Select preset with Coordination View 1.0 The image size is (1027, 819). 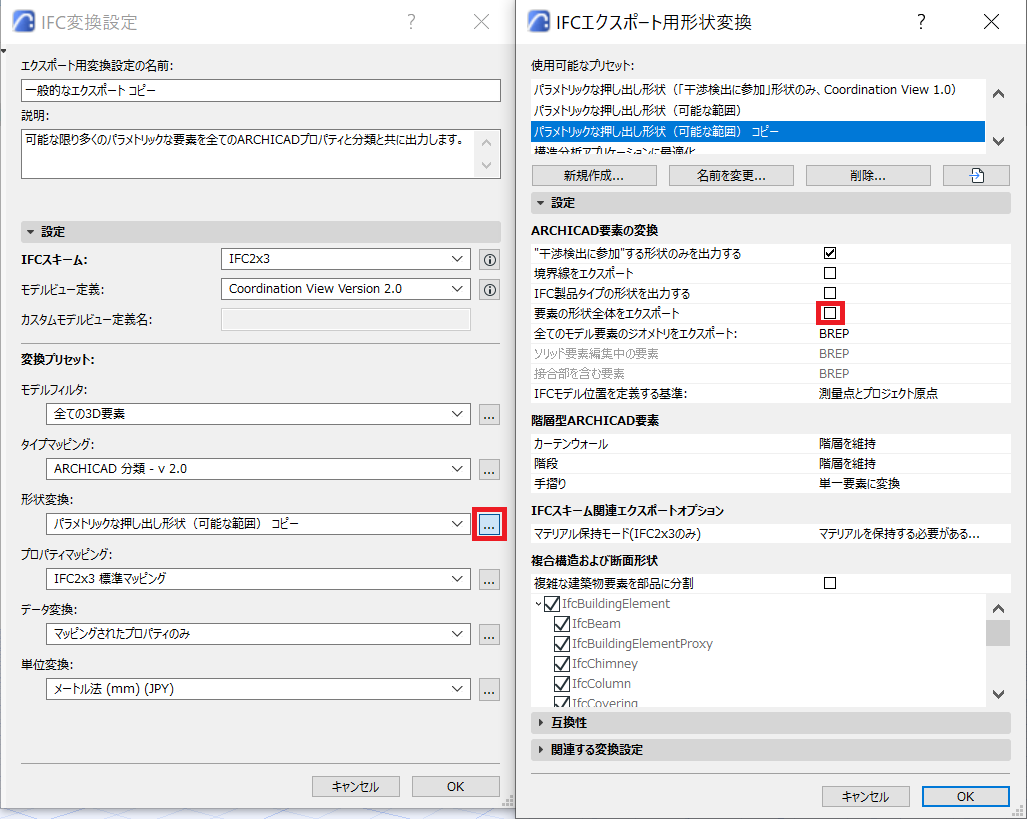[x=758, y=90]
